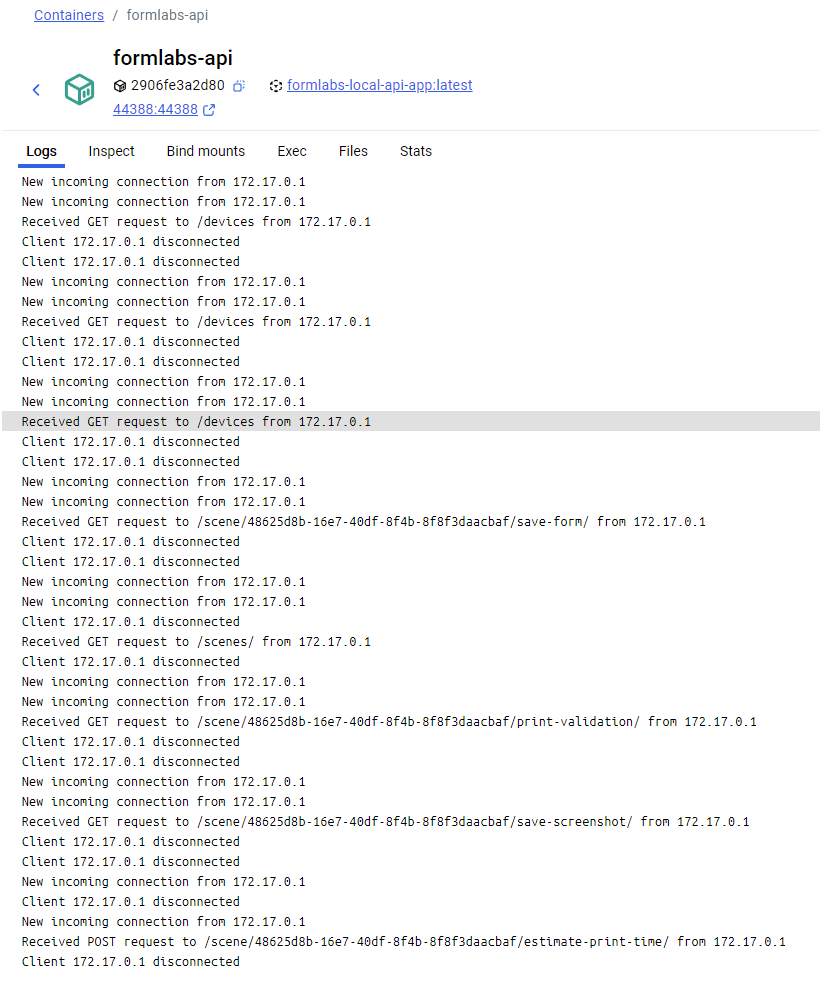Copy container ID 2906fe3a2d80
The width and height of the screenshot is (820, 985).
(x=239, y=86)
